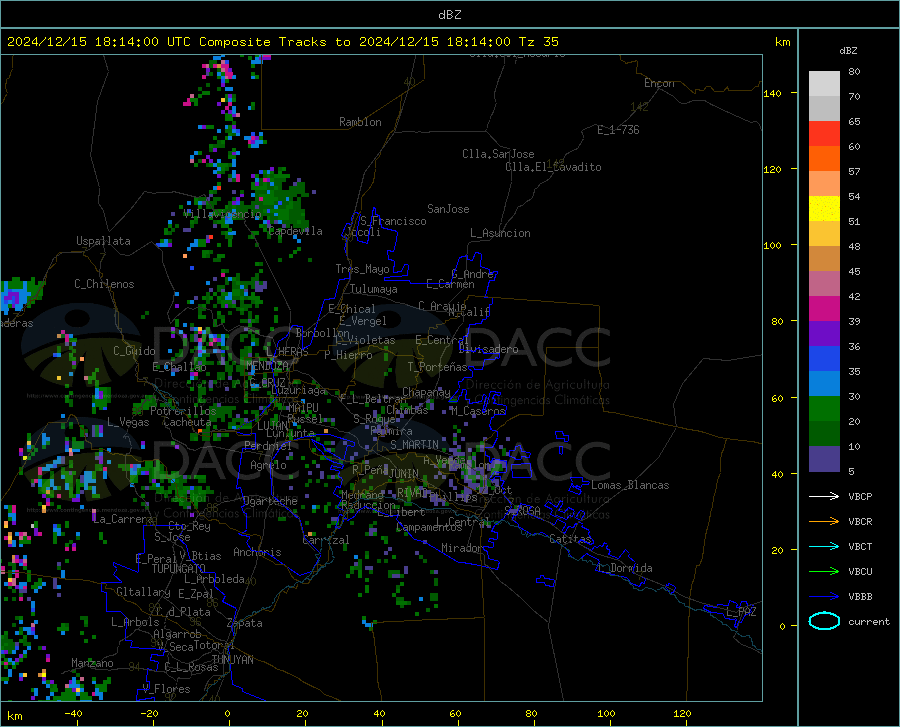
Task: Click the cyan 'current' ellipse legend symbol
Action: pyautogui.click(x=824, y=621)
